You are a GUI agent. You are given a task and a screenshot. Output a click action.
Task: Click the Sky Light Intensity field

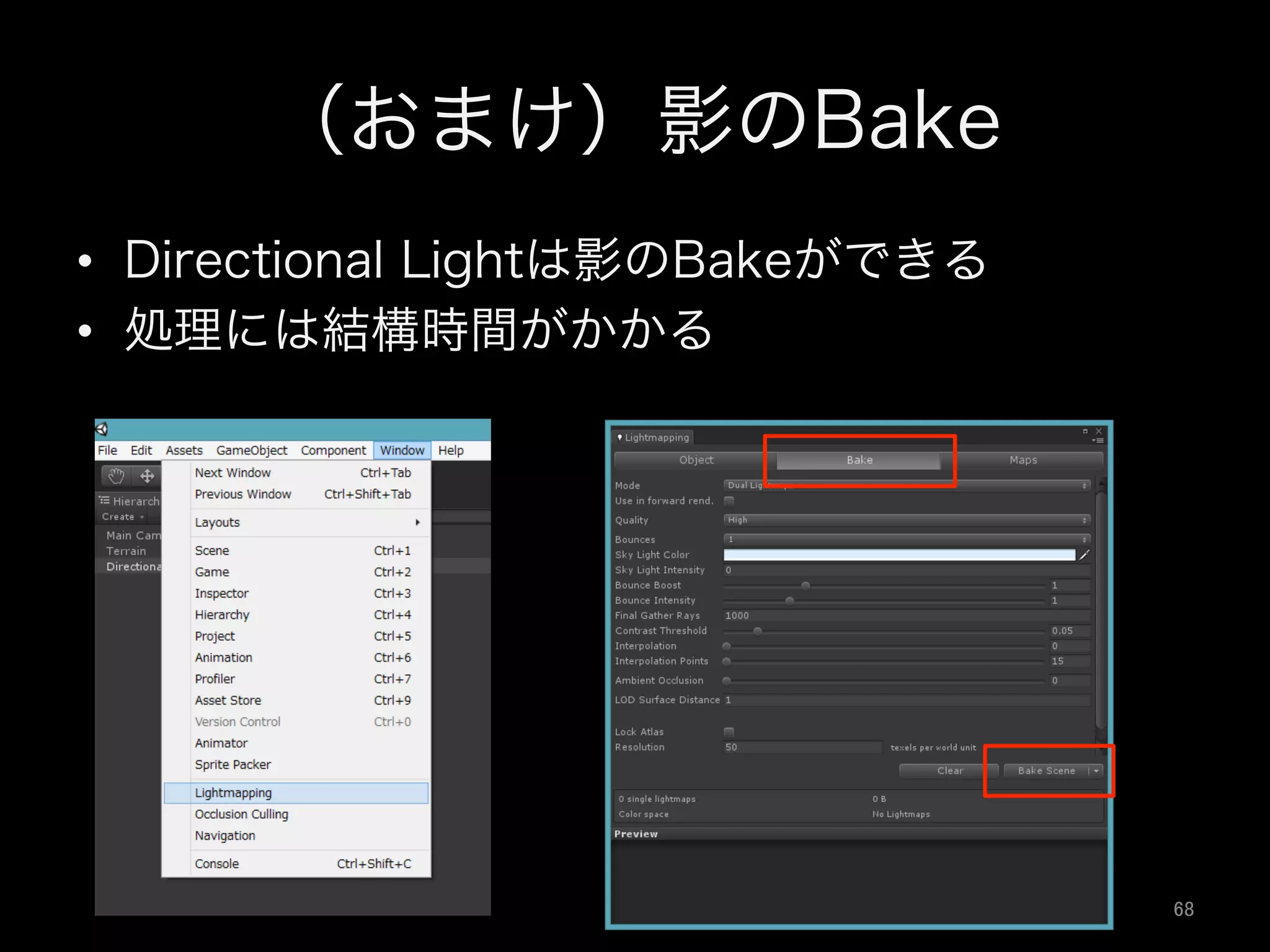[907, 570]
